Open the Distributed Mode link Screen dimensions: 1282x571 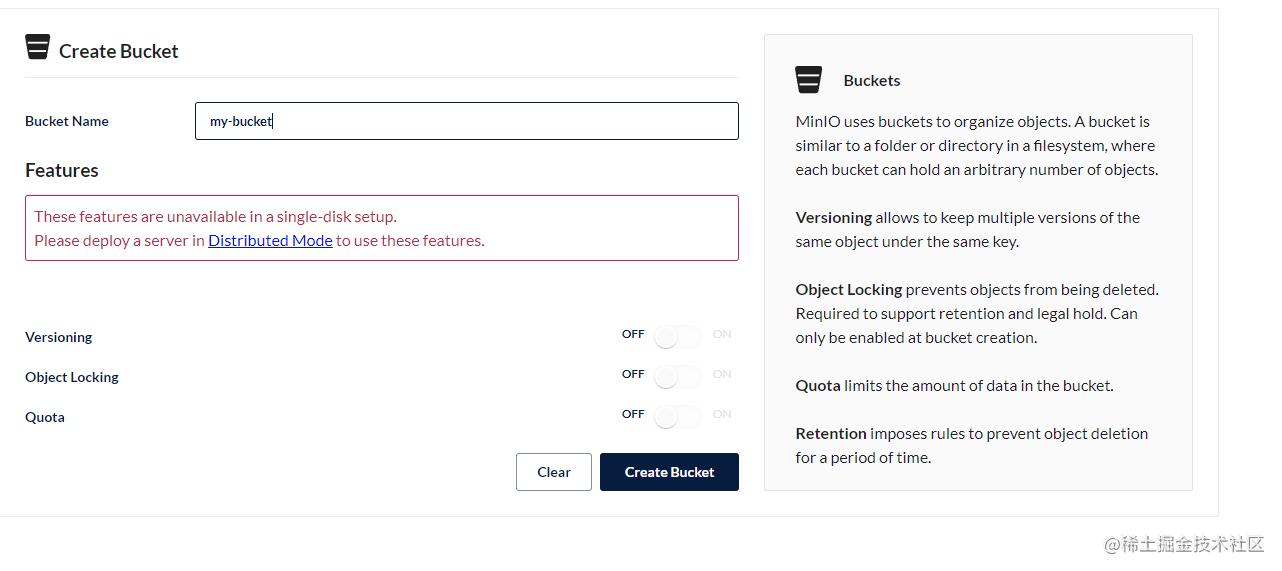tap(270, 240)
